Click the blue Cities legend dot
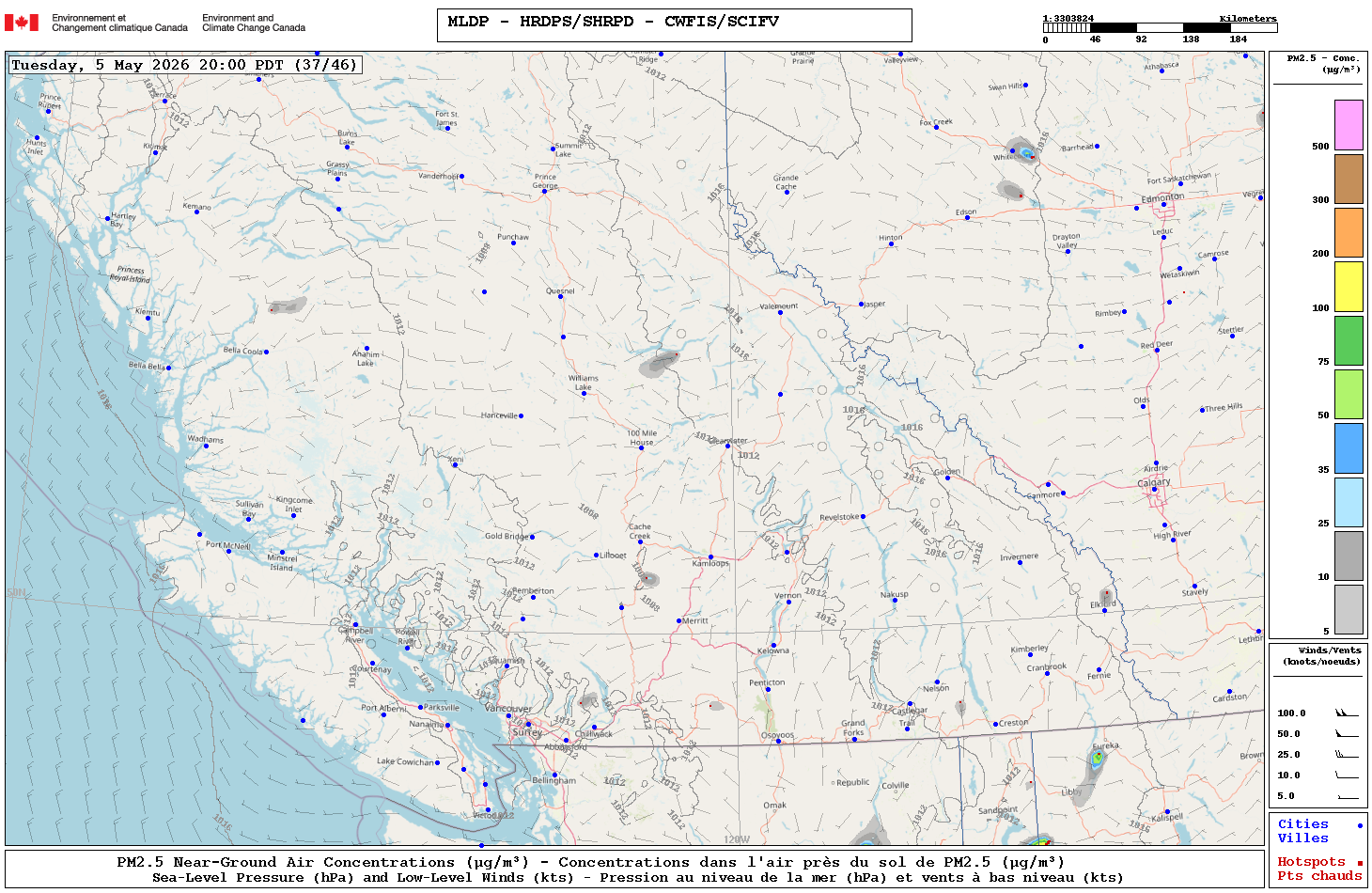 pyautogui.click(x=1359, y=825)
